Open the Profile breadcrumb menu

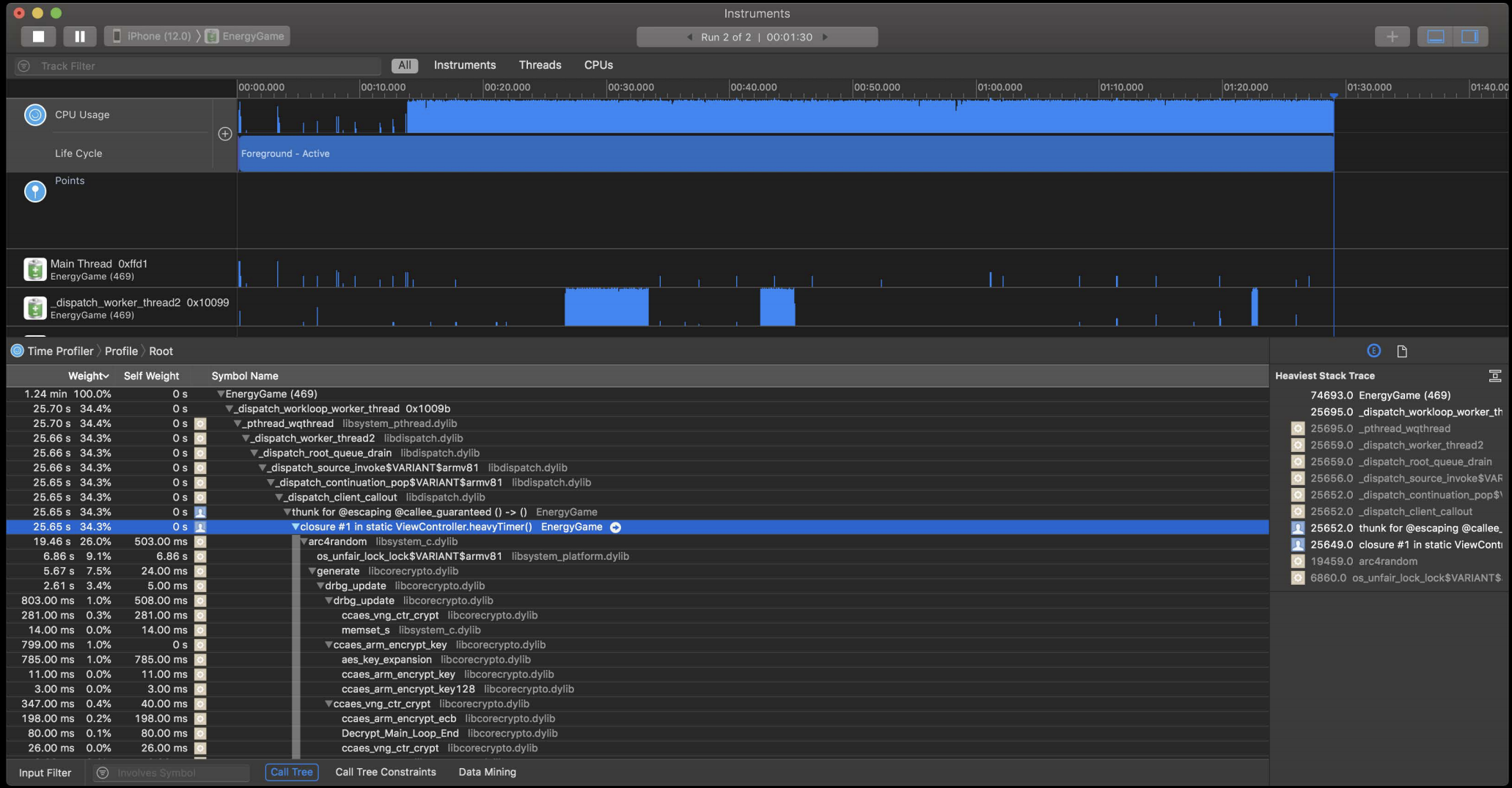pyautogui.click(x=121, y=351)
